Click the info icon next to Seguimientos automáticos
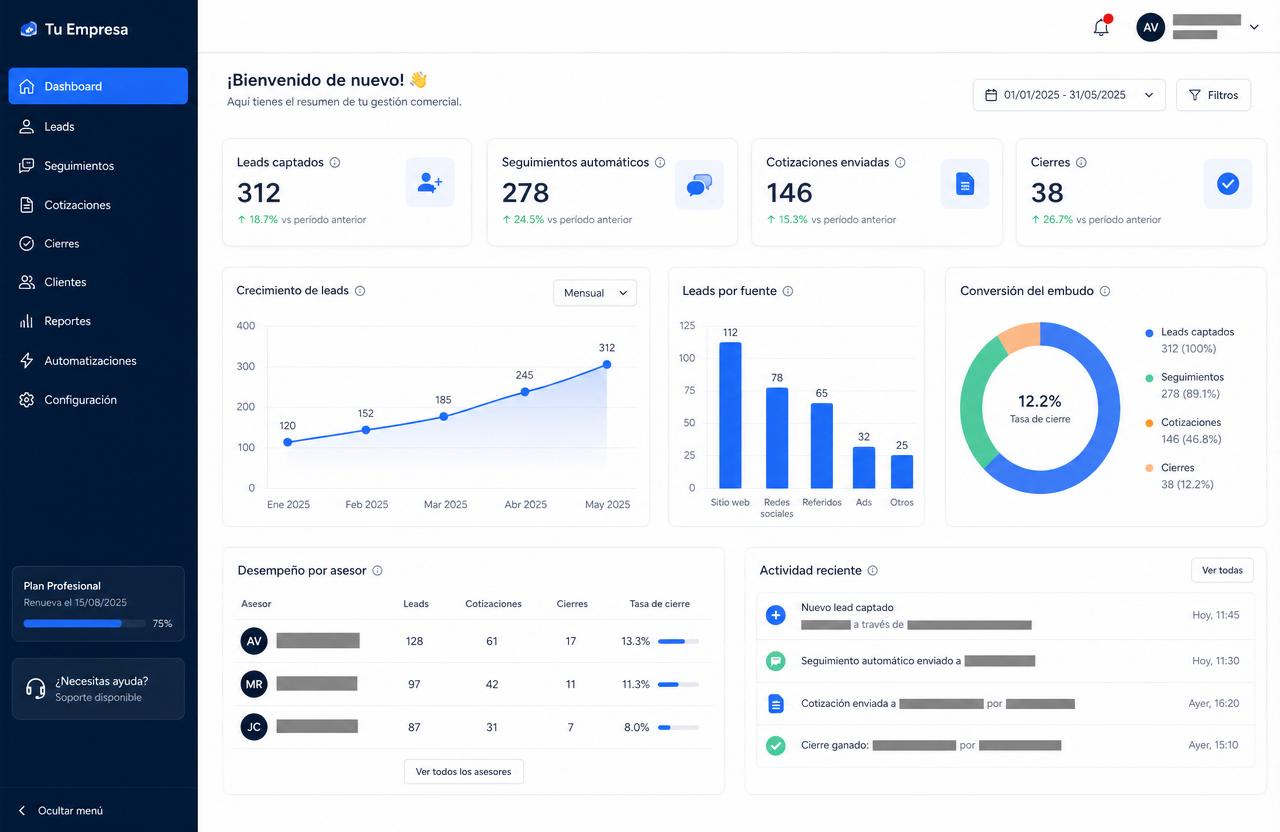1280x832 pixels. [x=660, y=162]
